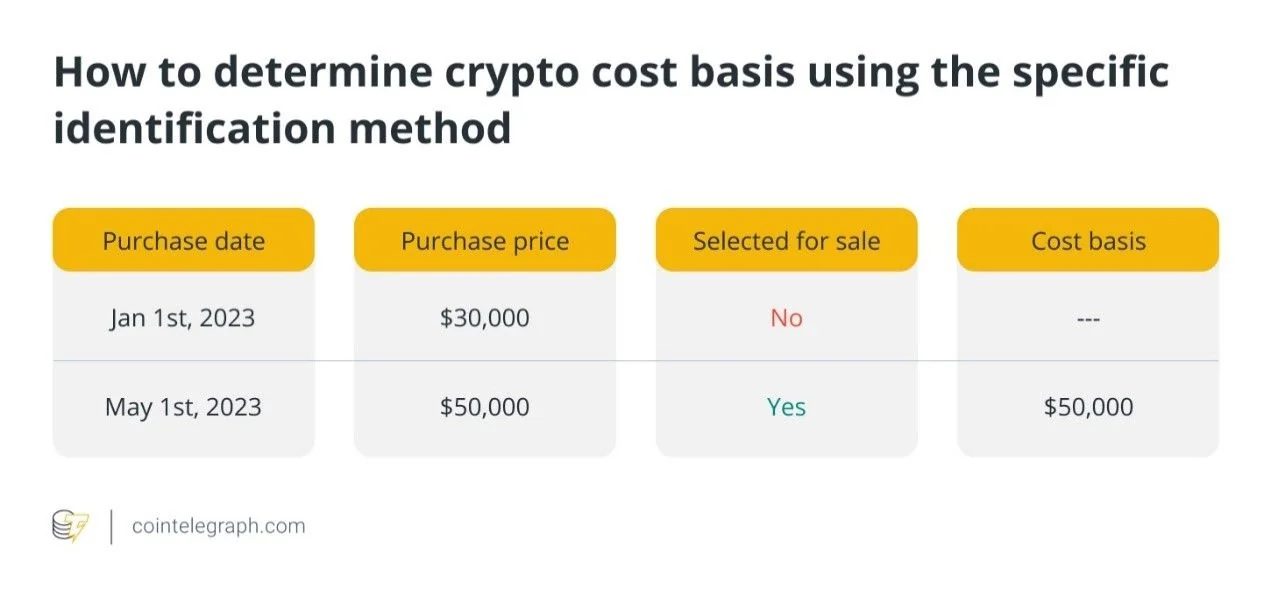This screenshot has height=597, width=1271.
Task: Click the row divider under No value
Action: 787,361
